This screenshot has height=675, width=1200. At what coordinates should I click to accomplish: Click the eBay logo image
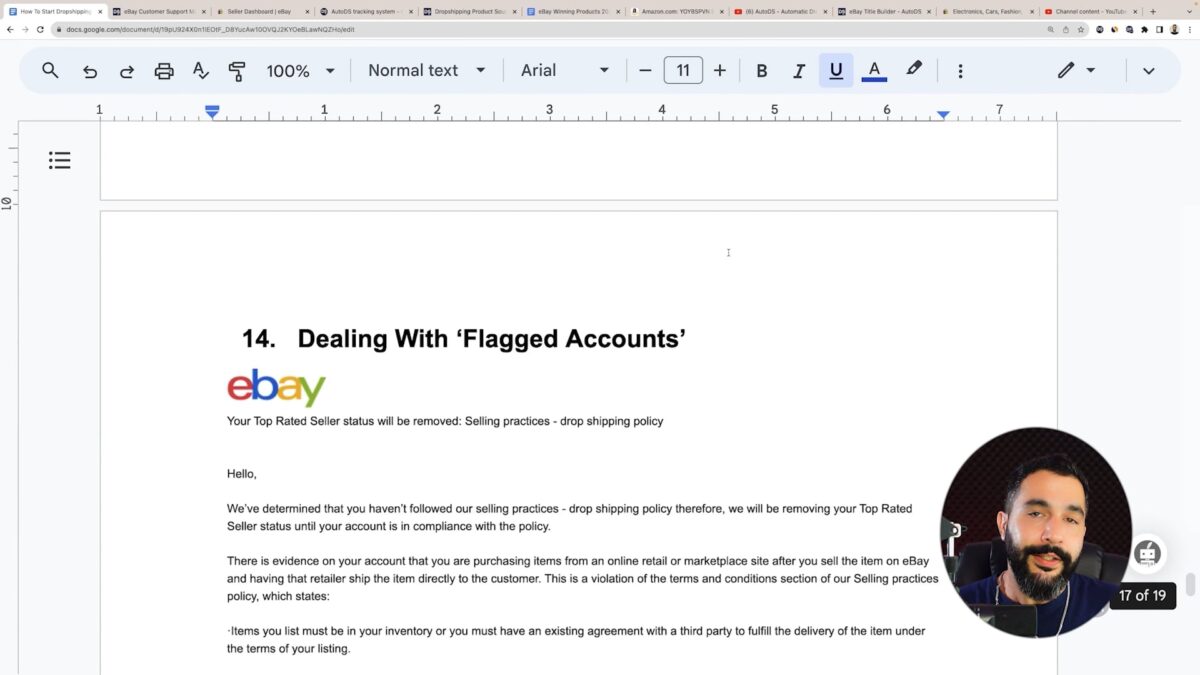click(276, 388)
